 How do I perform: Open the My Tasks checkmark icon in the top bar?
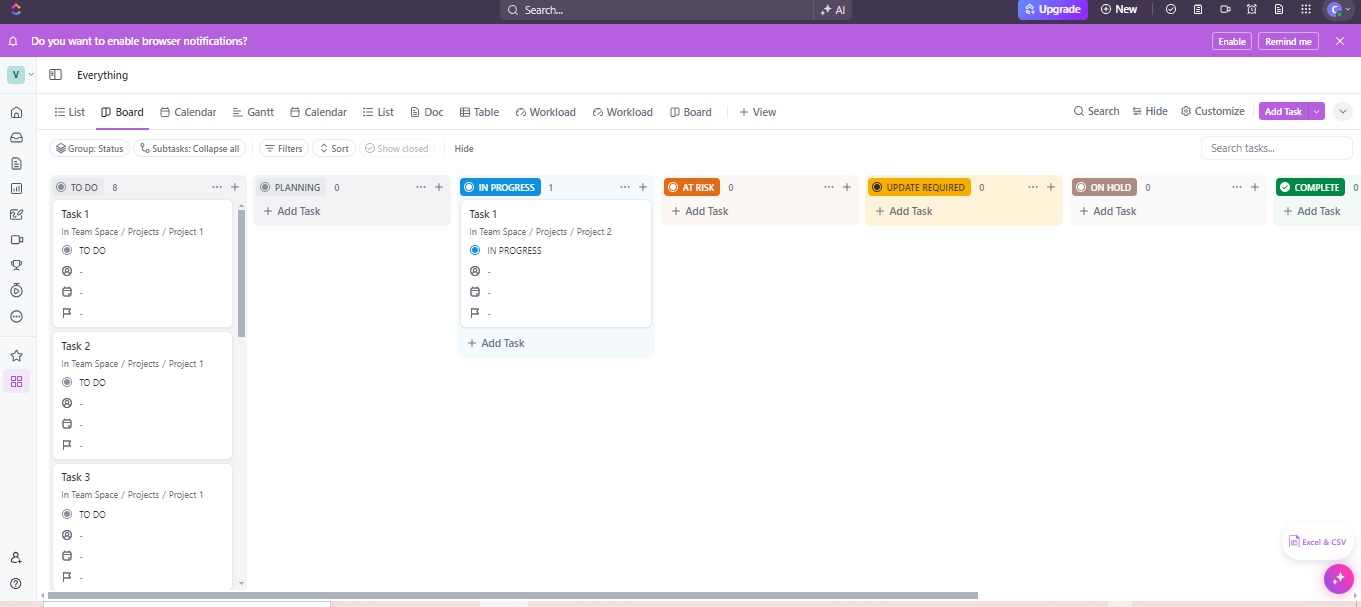tap(1171, 9)
